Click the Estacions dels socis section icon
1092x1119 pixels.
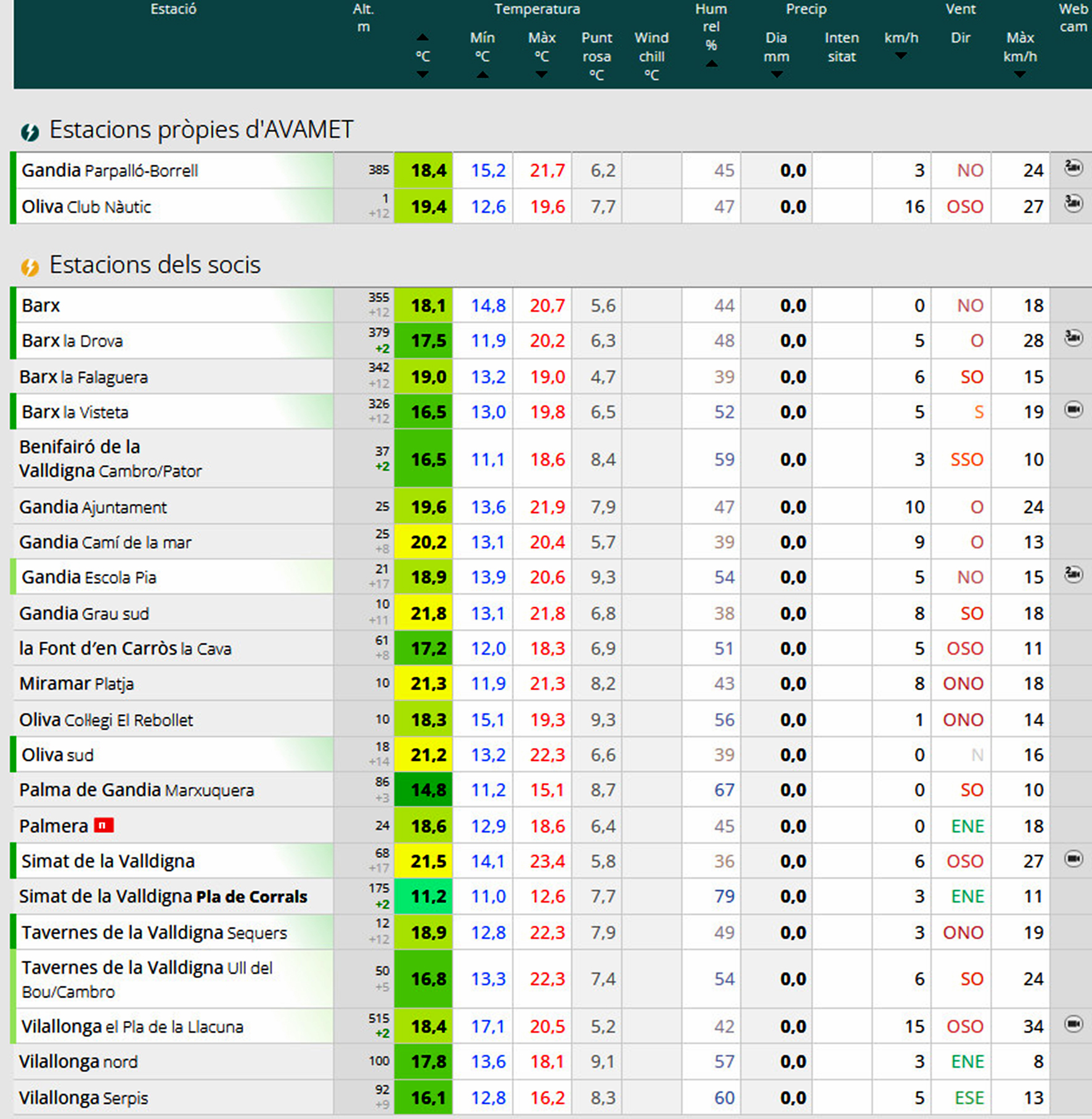(30, 267)
